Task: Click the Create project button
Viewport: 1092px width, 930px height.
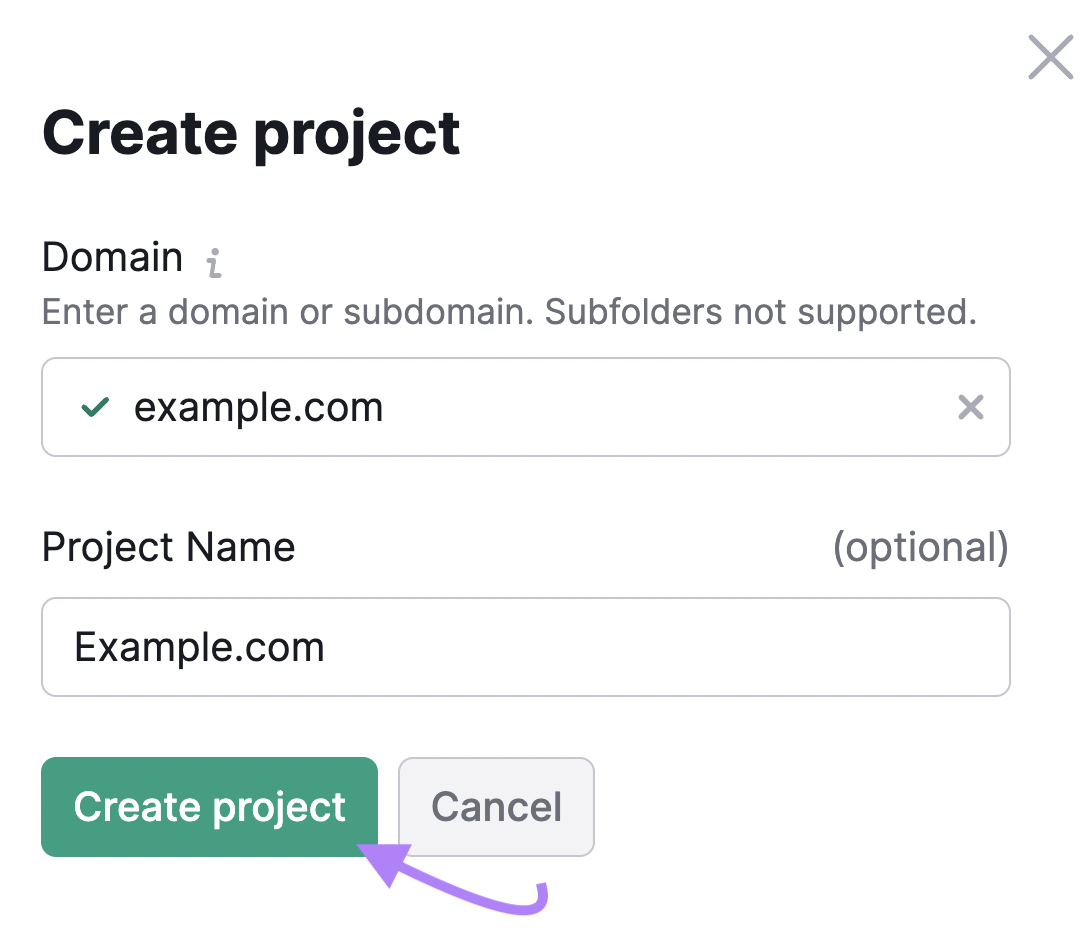Action: (x=209, y=807)
